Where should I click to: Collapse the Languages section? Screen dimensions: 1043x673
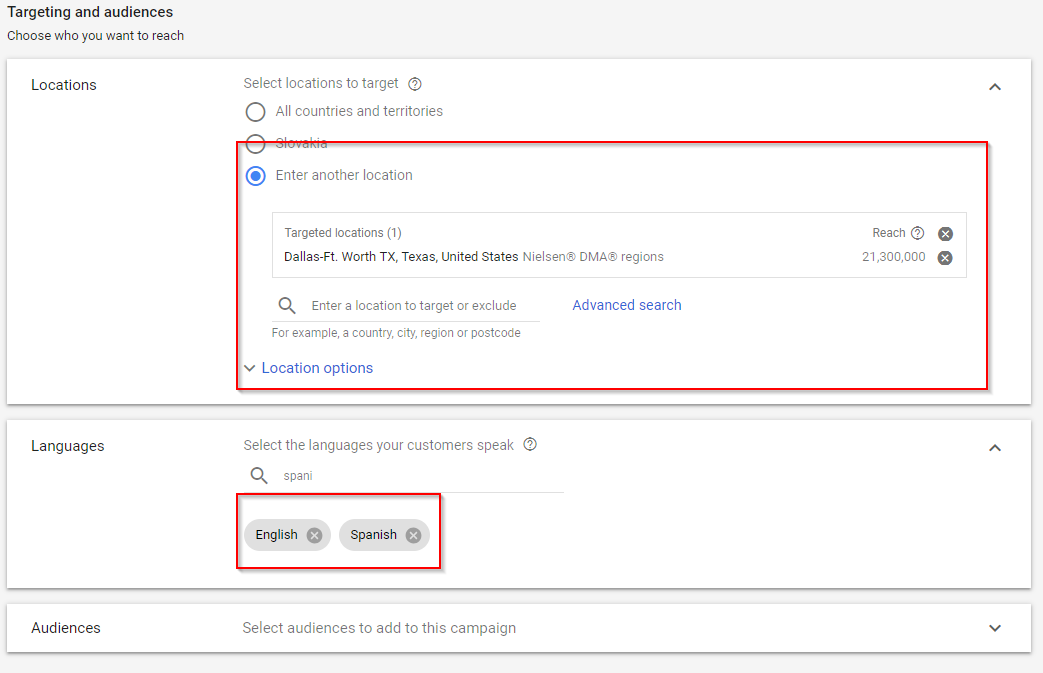coord(995,448)
